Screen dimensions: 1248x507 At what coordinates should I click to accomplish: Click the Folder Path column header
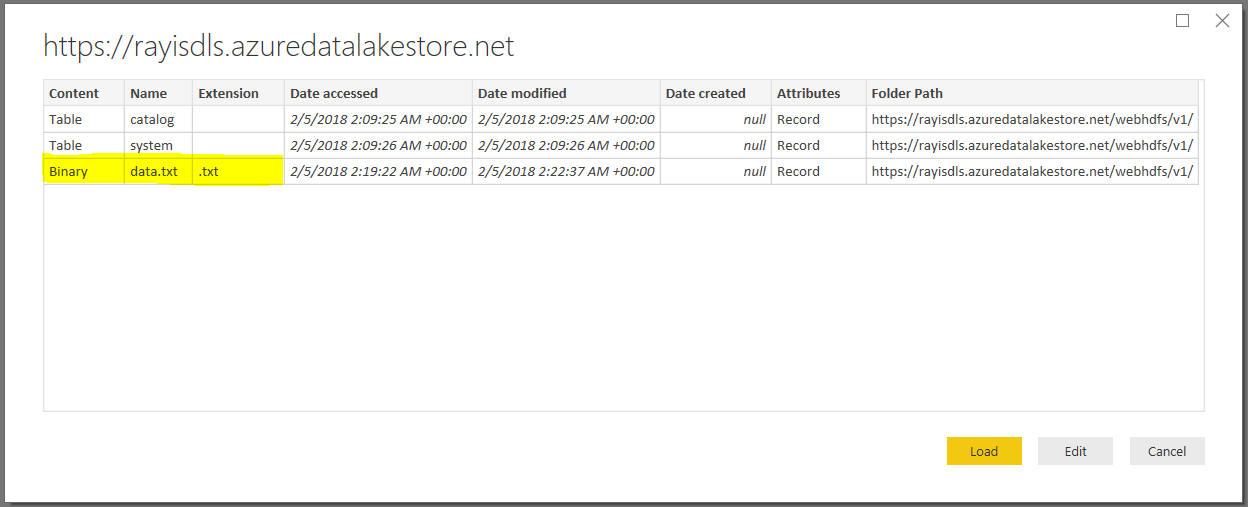(x=907, y=93)
